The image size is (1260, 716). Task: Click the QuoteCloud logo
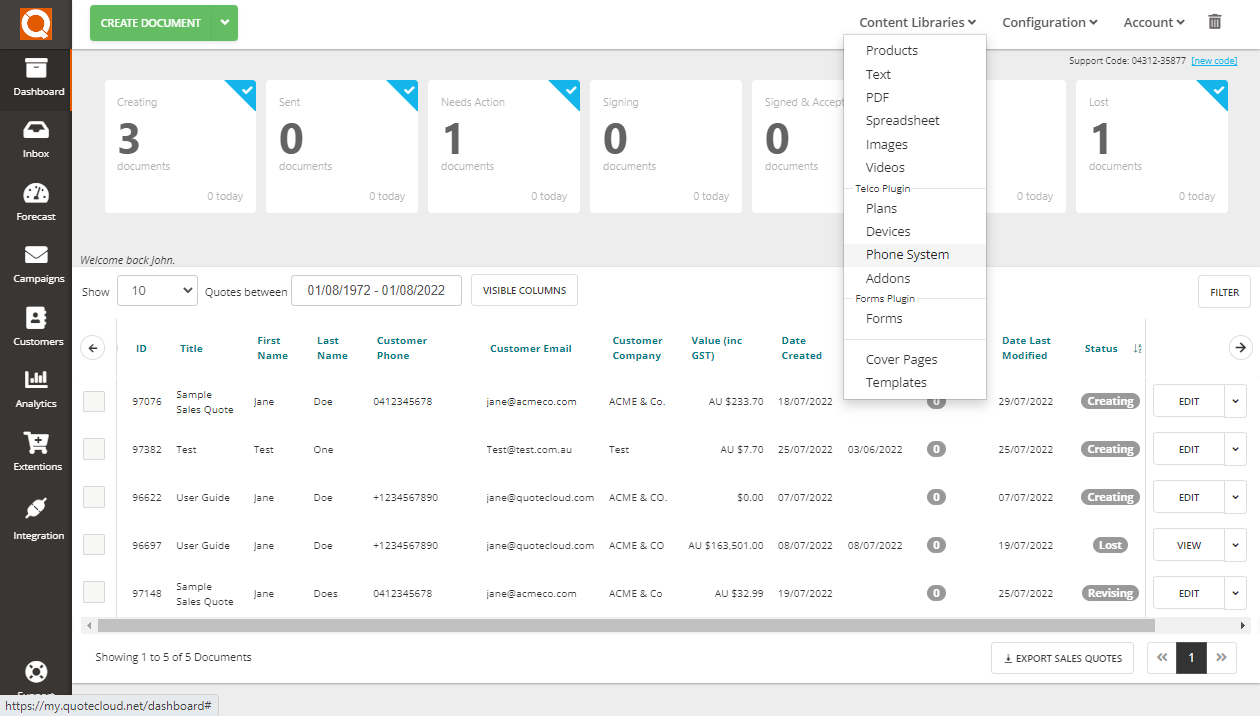tap(35, 22)
